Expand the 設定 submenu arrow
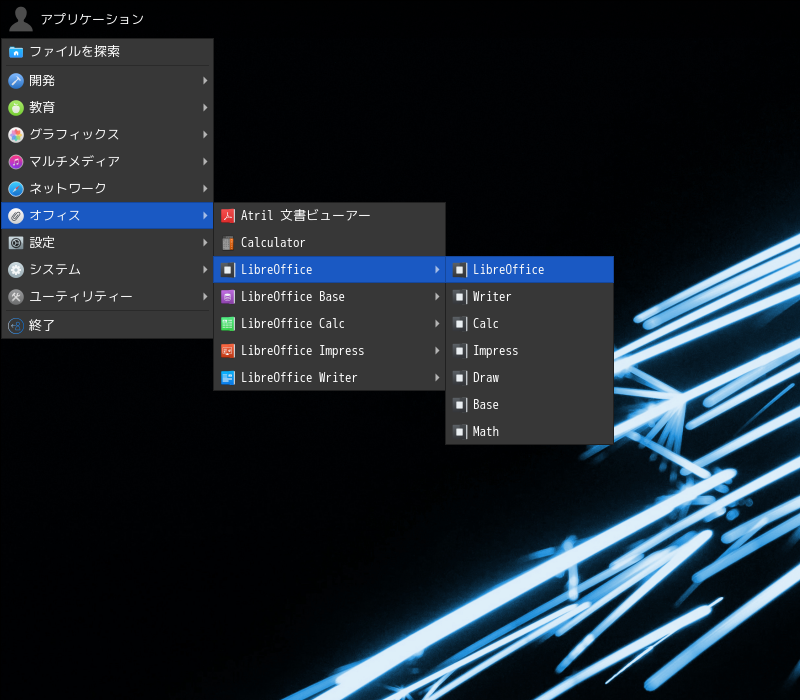The width and height of the screenshot is (800, 700). 205,243
